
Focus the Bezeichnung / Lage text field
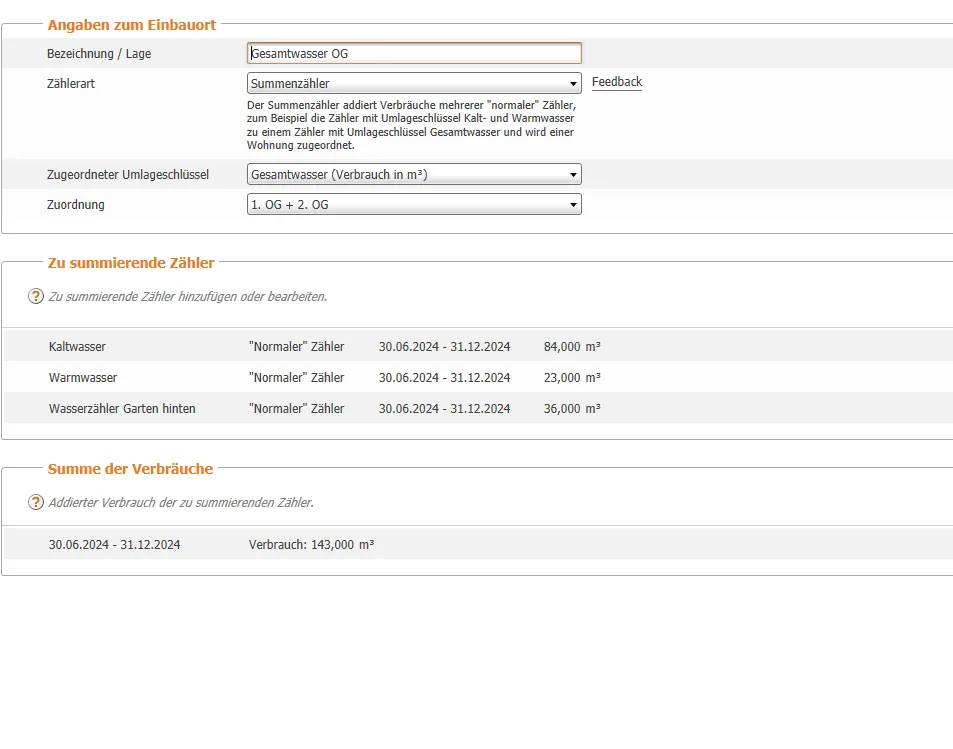tap(413, 53)
